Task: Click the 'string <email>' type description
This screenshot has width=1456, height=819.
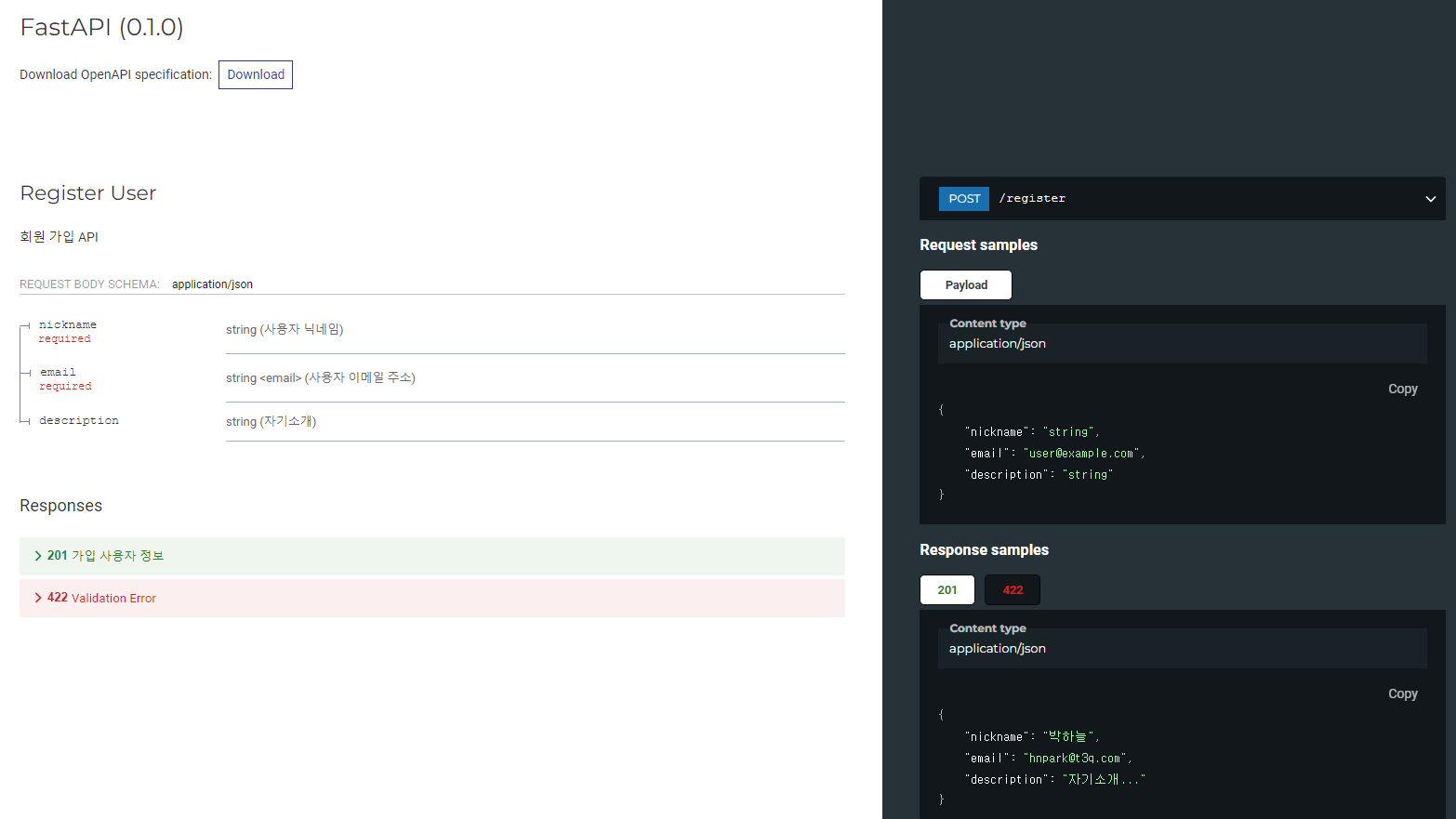Action: 264,378
